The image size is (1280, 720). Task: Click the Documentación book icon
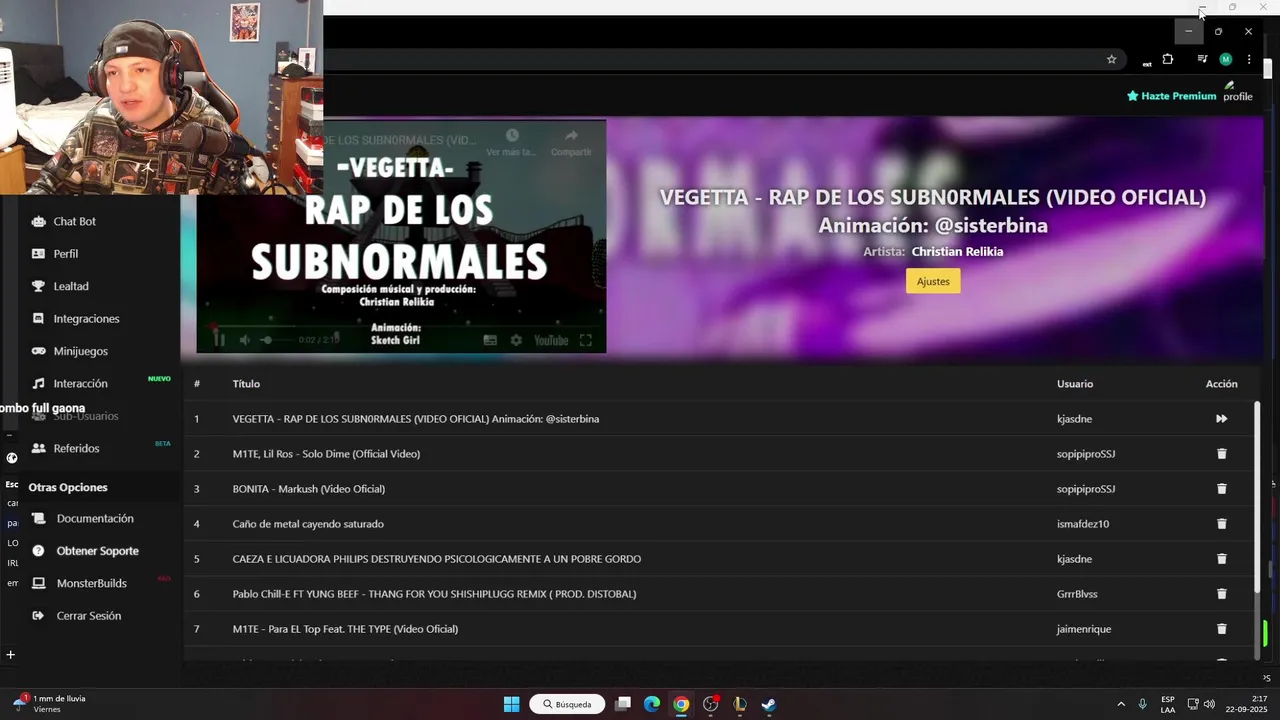[38, 519]
